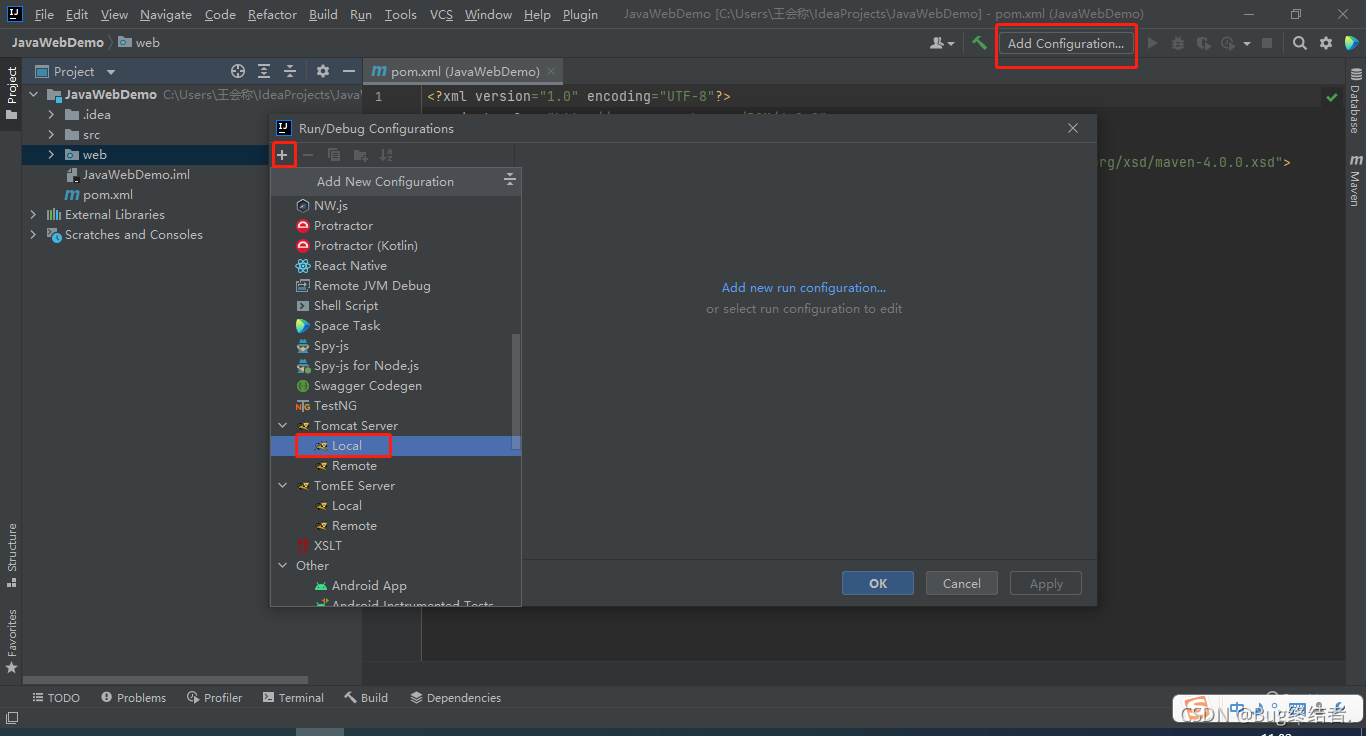
Task: Collapse the Tomcat Server group
Action: pyautogui.click(x=283, y=426)
